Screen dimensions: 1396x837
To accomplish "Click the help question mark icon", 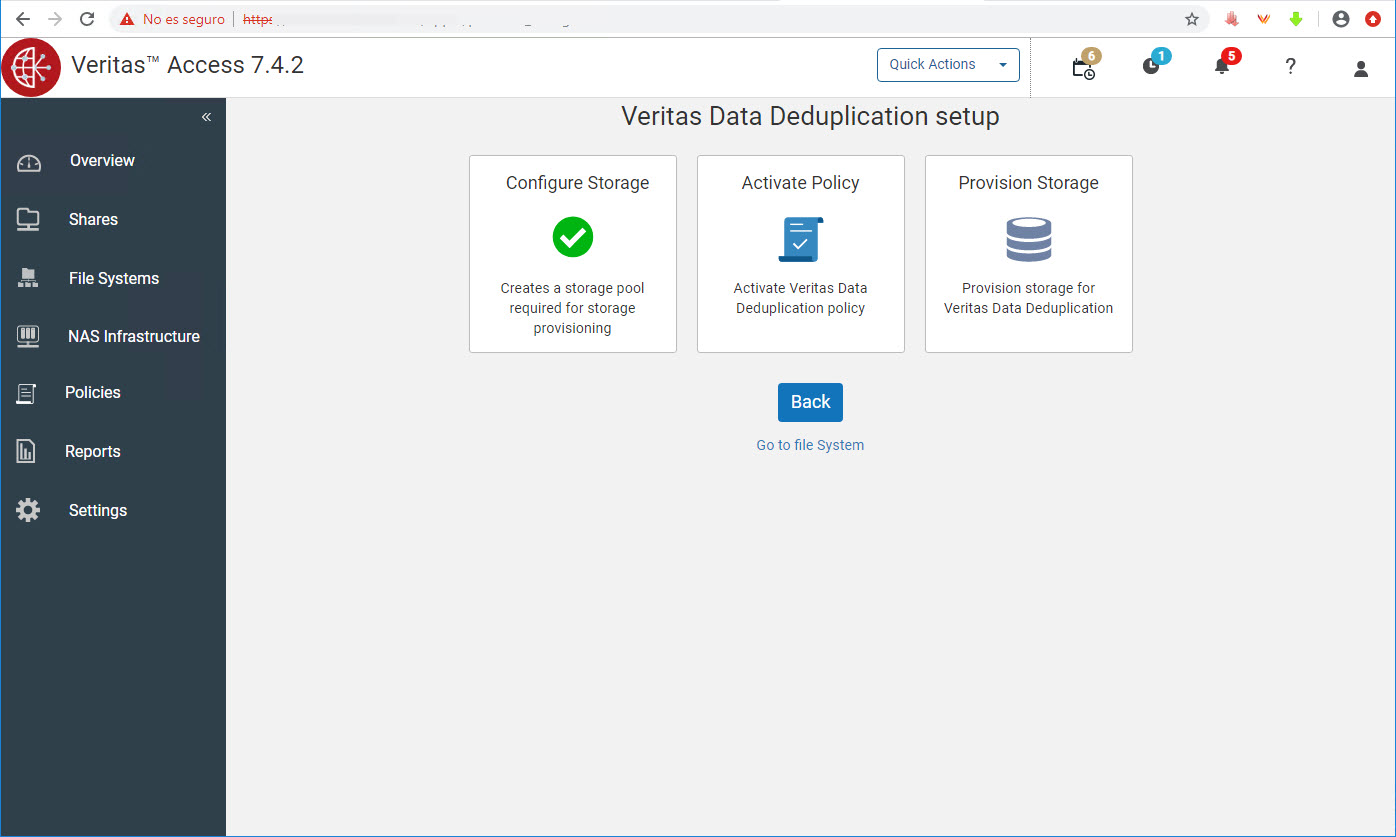I will point(1291,67).
